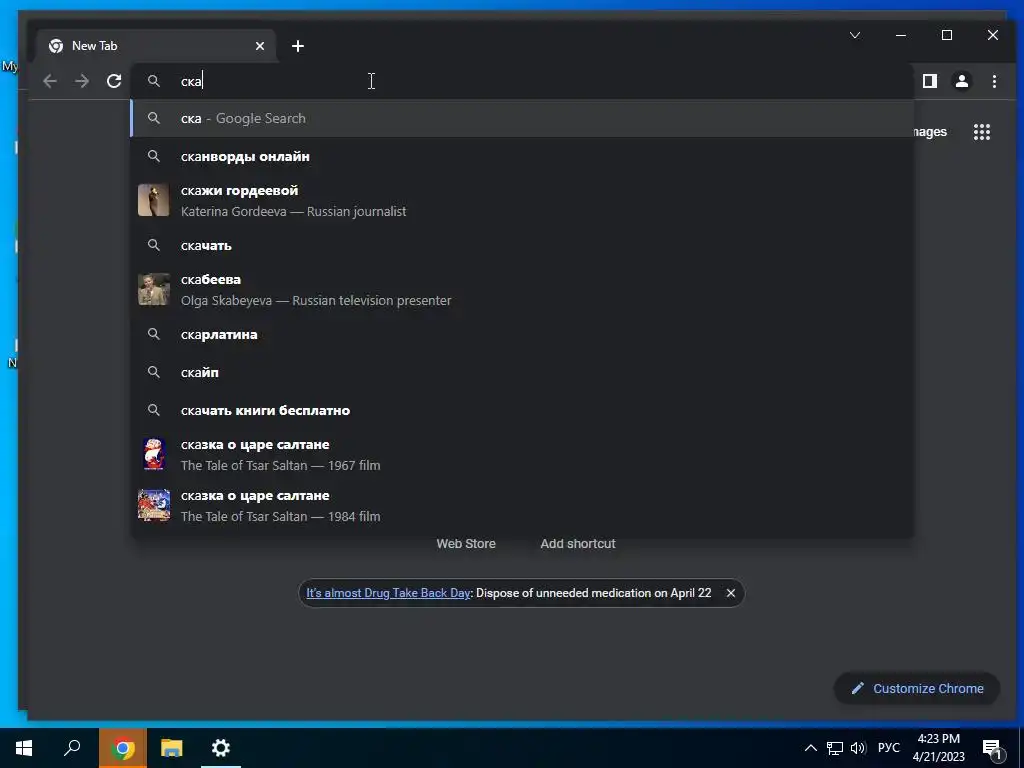Viewport: 1024px width, 768px height.
Task: Show hidden tray icons chevron
Action: (x=810, y=748)
